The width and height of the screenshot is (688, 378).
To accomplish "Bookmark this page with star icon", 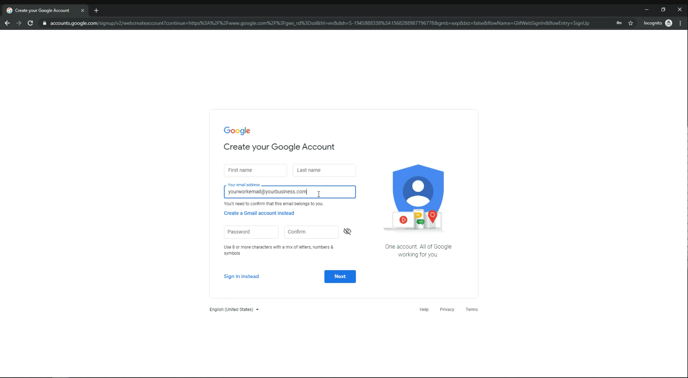I will click(x=631, y=23).
